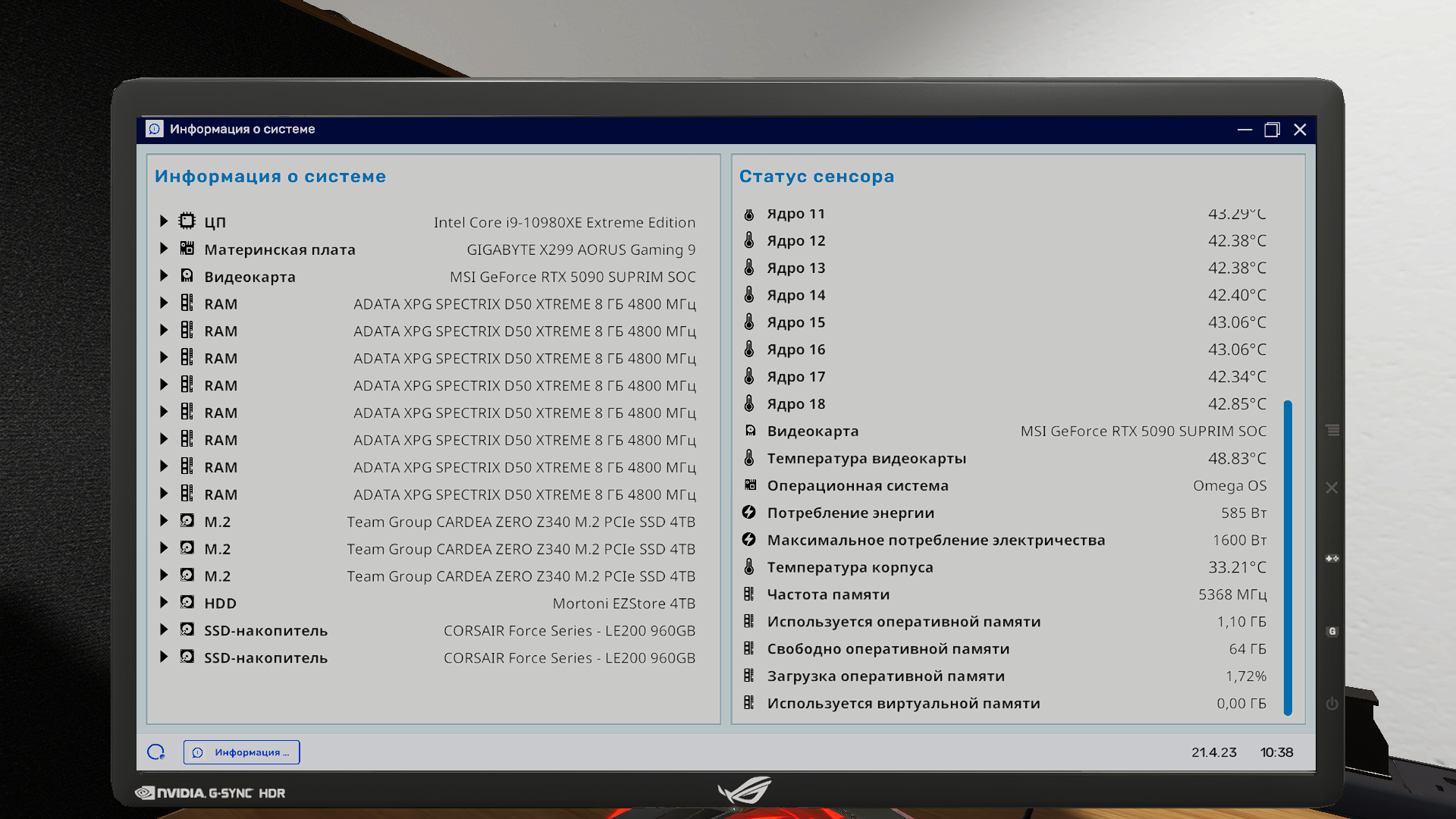This screenshot has width=1456, height=819.
Task: Click the sensor status scrollbar thumb
Action: coord(1288,557)
